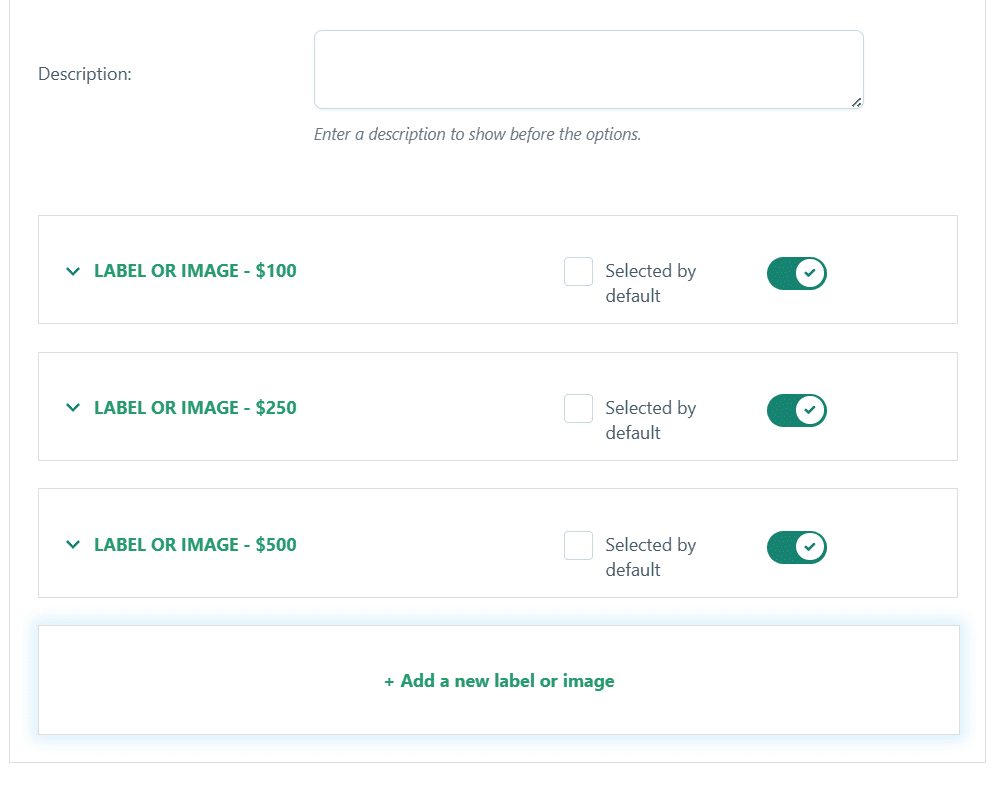
Task: Disable the $250 option toggle switch
Action: (x=797, y=410)
